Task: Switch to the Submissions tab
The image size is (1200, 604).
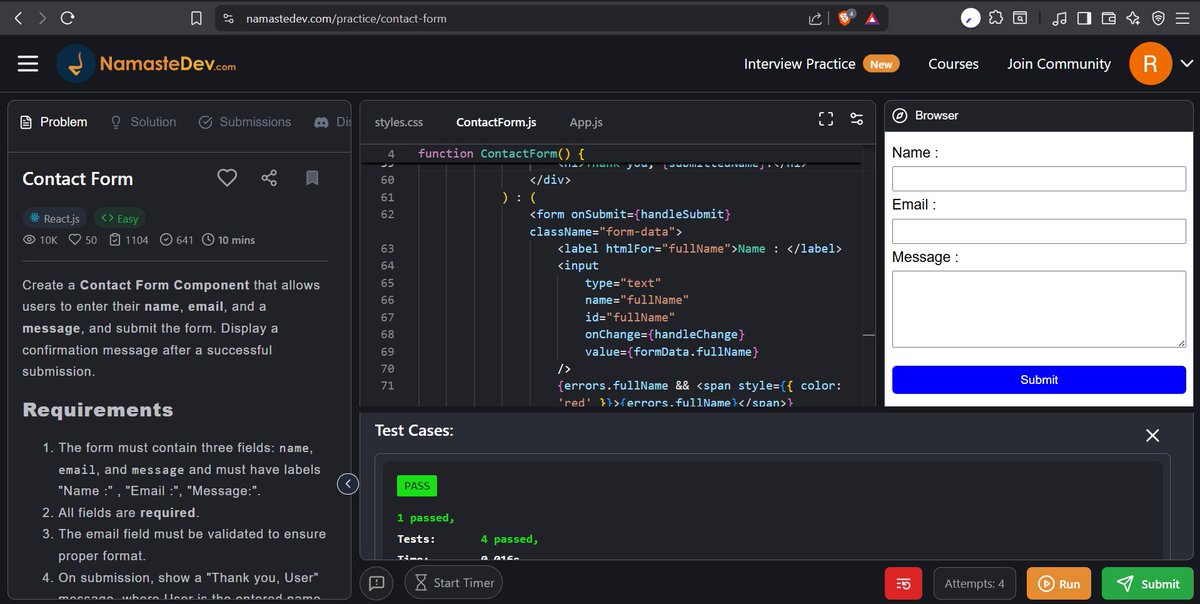Action: [245, 122]
